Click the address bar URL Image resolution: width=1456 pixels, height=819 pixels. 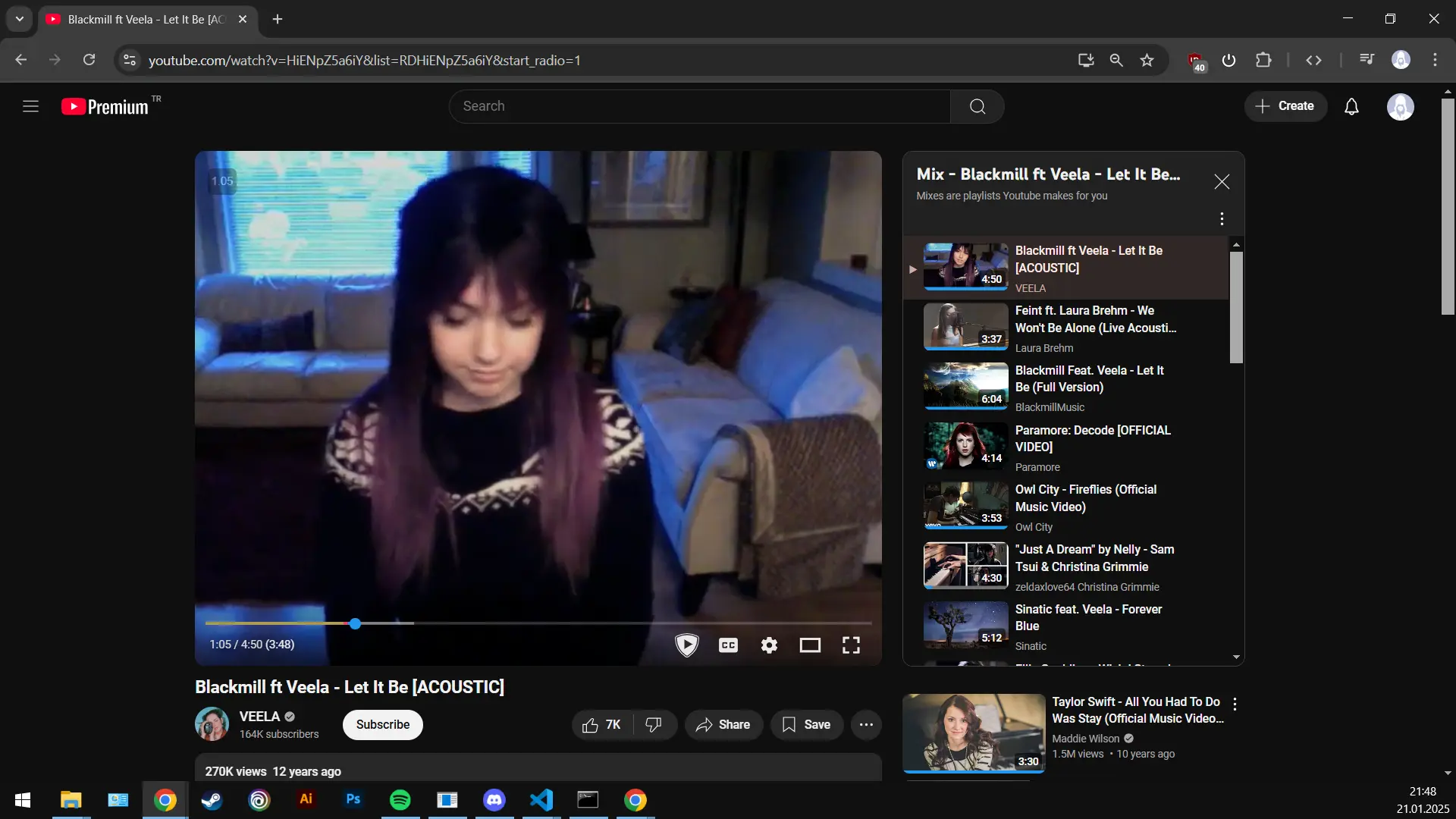coord(365,61)
